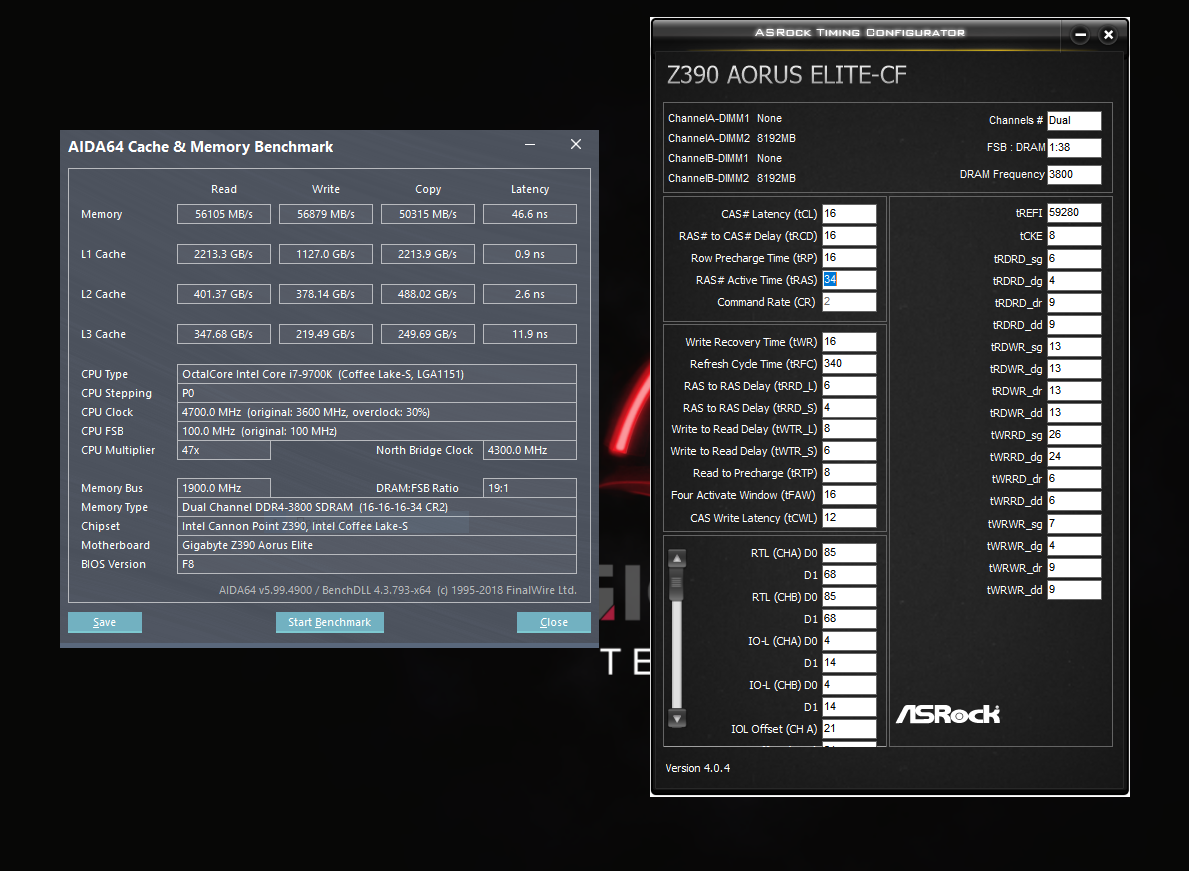This screenshot has height=871, width=1189.
Task: Click the Save button
Action: (x=105, y=622)
